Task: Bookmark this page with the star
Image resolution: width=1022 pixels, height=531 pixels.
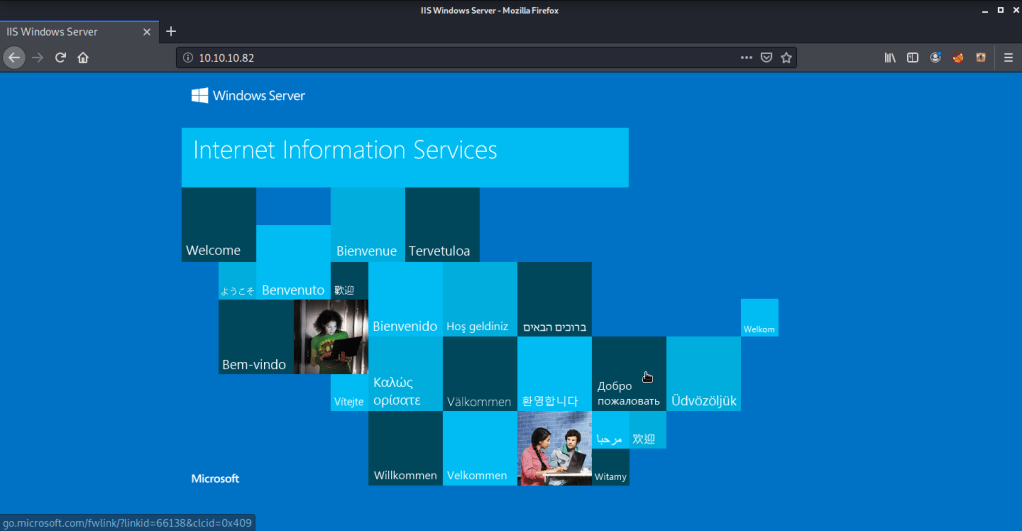Action: coord(786,58)
